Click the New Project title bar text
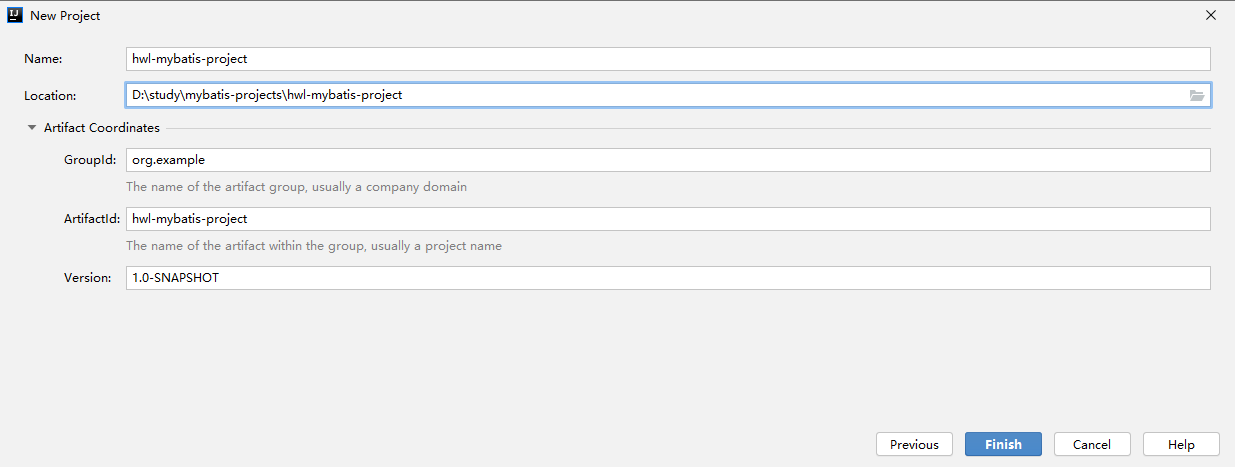 coord(65,16)
